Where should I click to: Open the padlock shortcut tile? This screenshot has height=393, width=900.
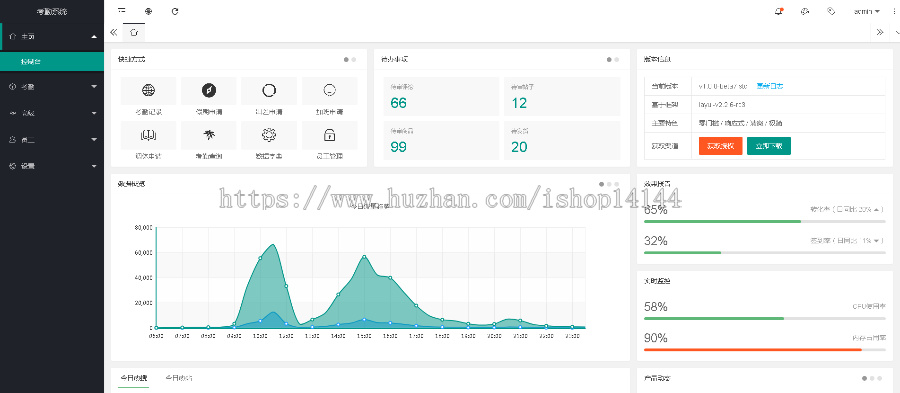pos(329,135)
